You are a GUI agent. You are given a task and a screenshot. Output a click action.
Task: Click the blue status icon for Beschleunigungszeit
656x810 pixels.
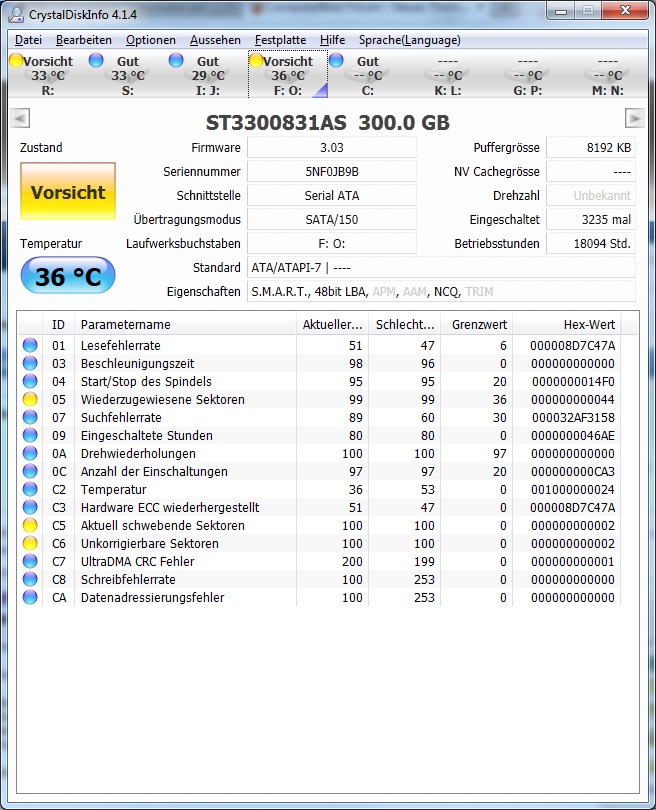pos(30,363)
